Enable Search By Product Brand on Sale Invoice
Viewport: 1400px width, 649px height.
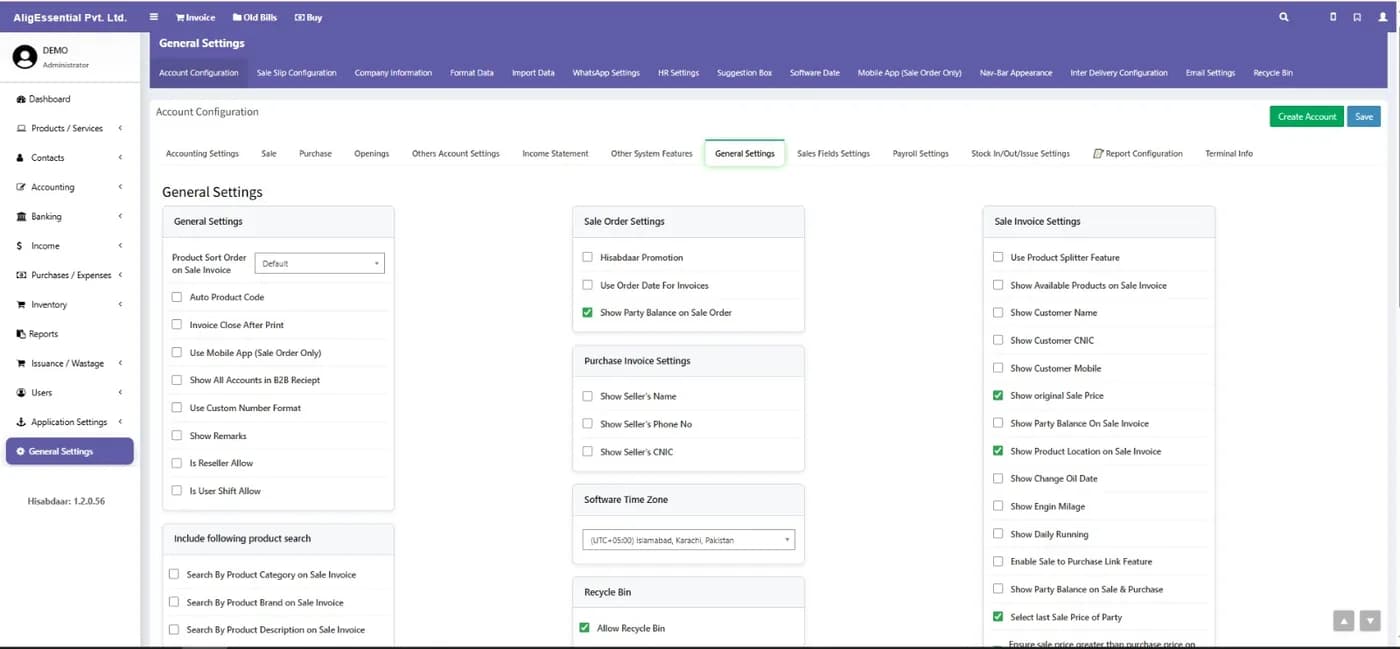point(174,602)
